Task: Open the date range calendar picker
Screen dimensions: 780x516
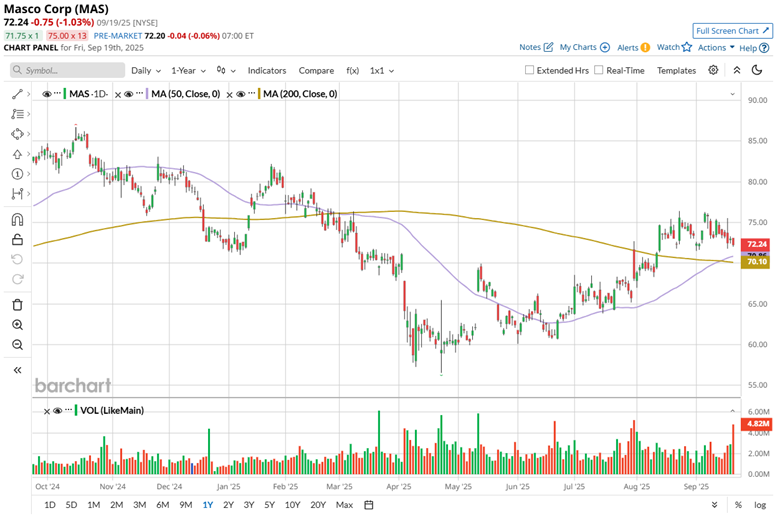Action: click(x=369, y=505)
